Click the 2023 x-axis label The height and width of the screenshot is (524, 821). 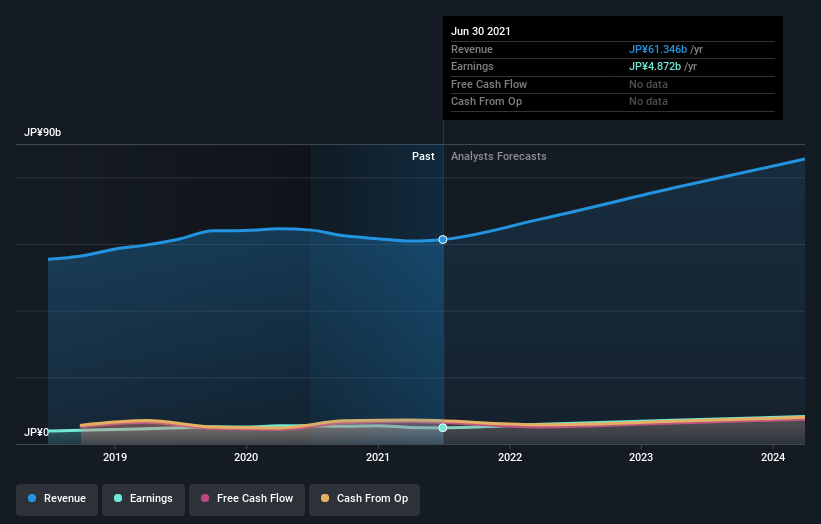click(x=641, y=457)
